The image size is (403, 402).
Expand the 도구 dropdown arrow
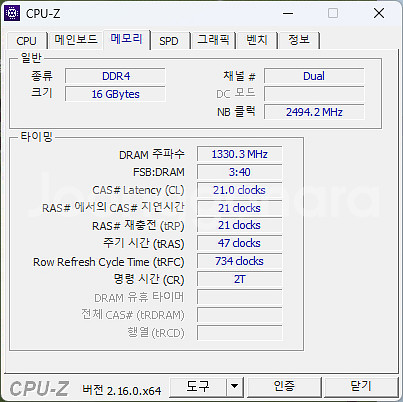pos(235,387)
